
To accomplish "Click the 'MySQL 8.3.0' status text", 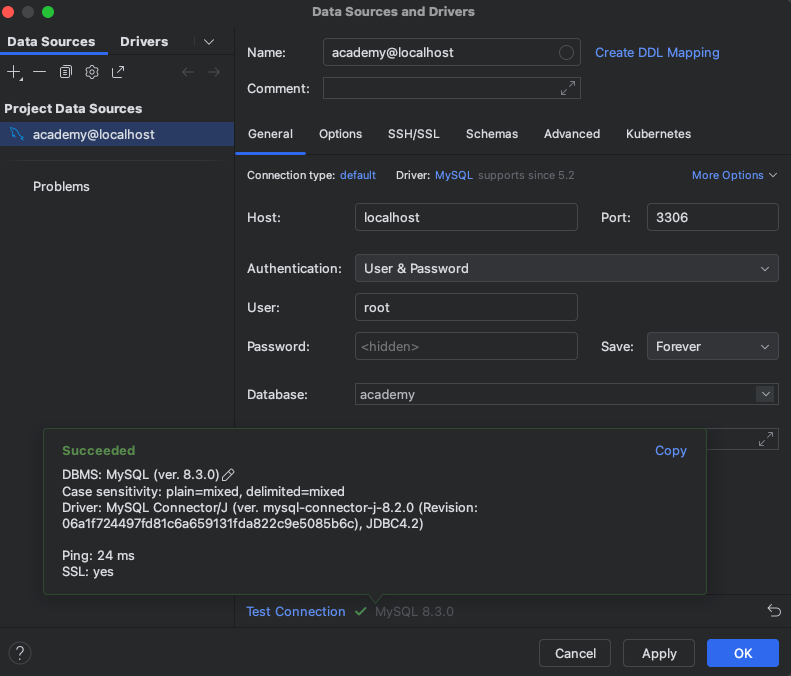I will (x=414, y=611).
